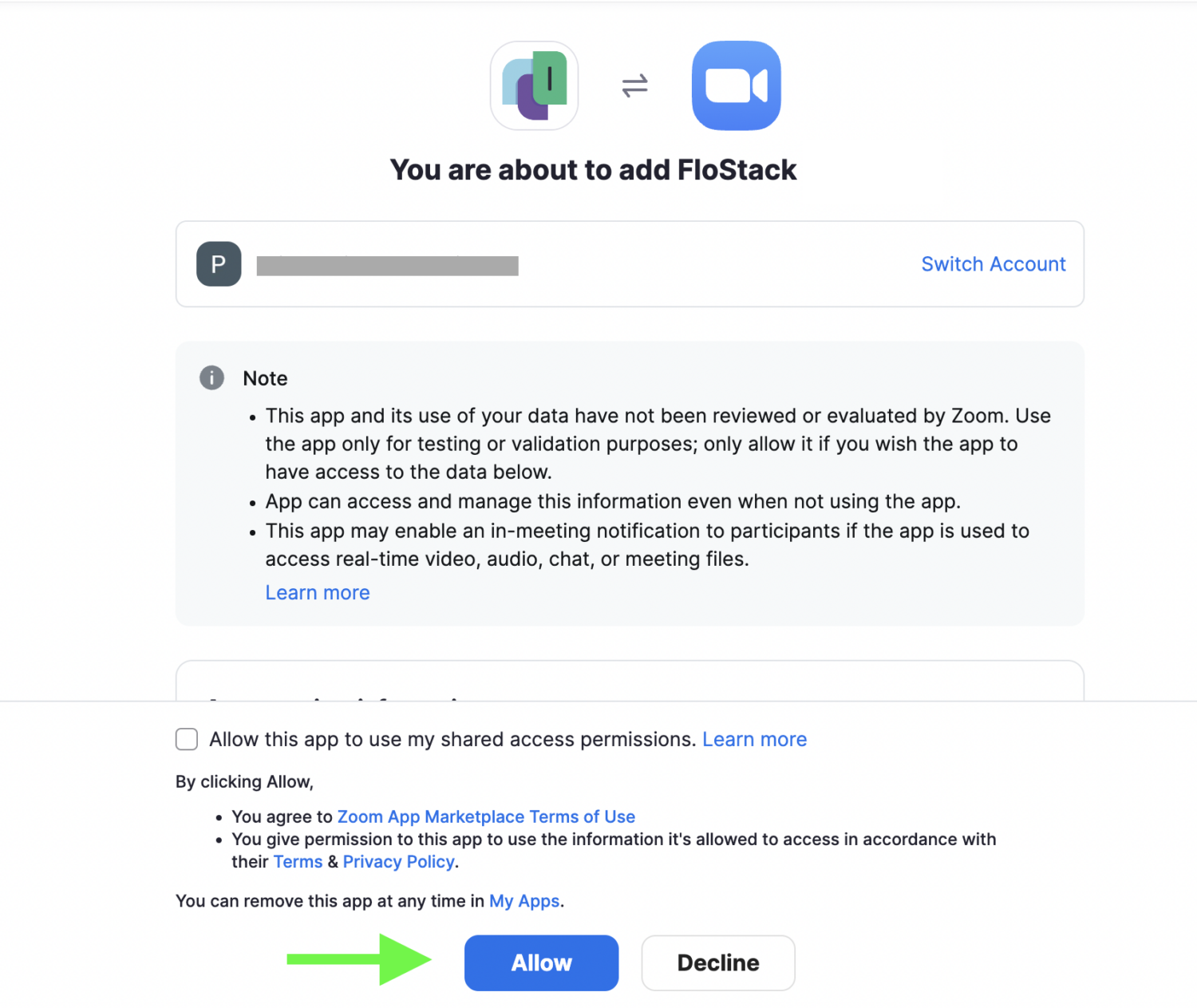1197x1008 pixels.
Task: Click Switch Account link
Action: tap(993, 264)
